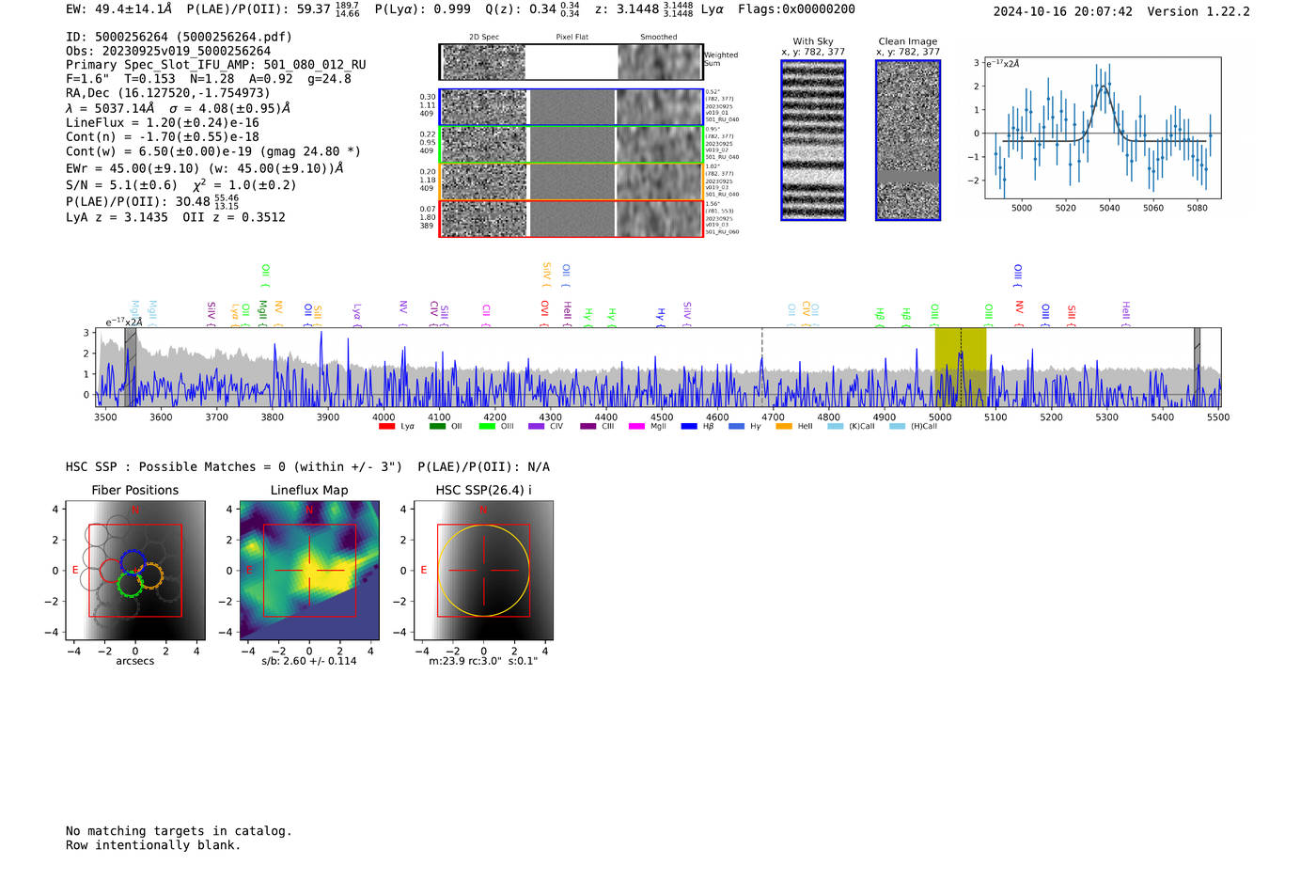Select the orange-framed fiber spectrum row
This screenshot has height=896, width=1316.
pyautogui.click(x=571, y=181)
